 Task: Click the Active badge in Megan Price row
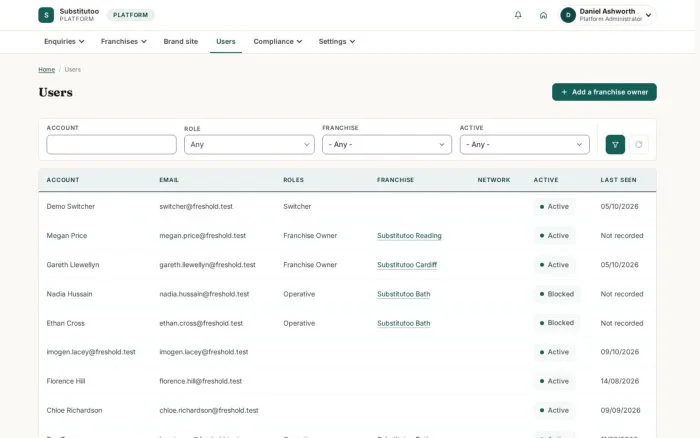(554, 236)
